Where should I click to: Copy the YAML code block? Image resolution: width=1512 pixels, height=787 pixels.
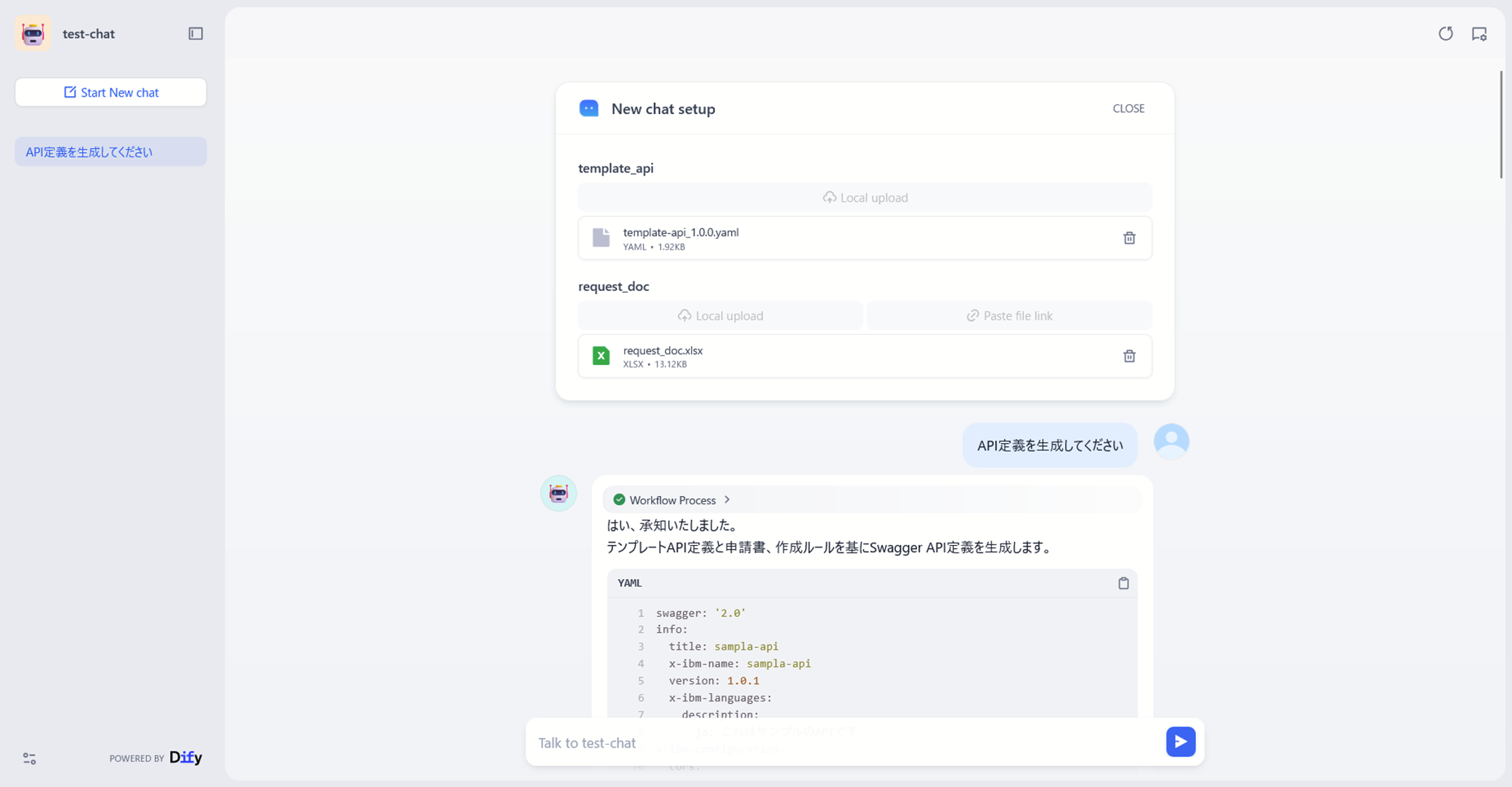point(1123,583)
